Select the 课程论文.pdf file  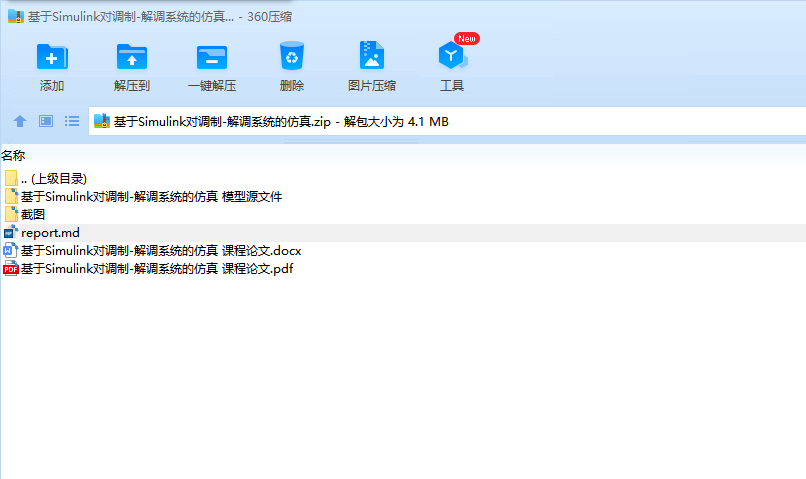click(x=403, y=269)
